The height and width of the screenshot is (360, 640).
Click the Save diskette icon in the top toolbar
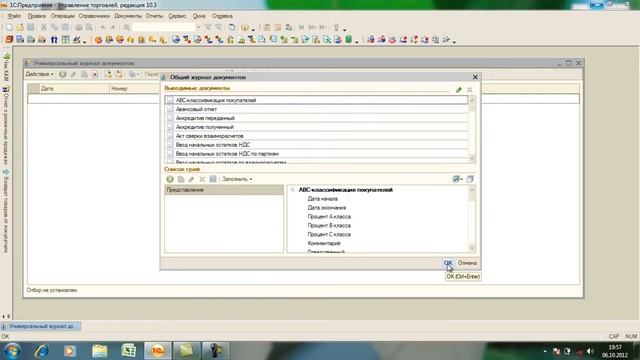pos(31,27)
